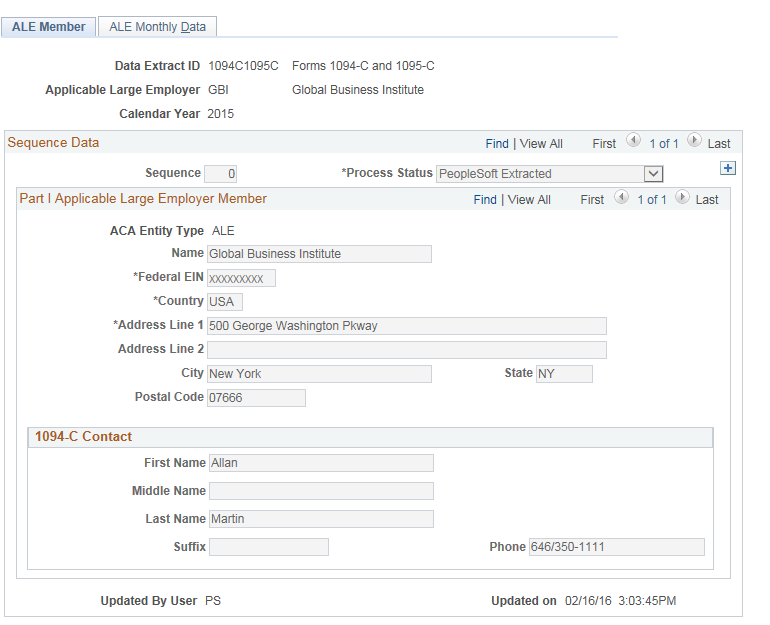Click the empty Address Line 2 field
Screen dimensions: 770x625
click(x=407, y=350)
